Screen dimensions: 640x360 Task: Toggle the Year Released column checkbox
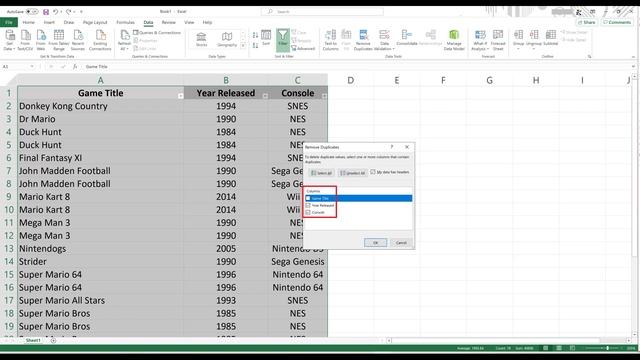tap(308, 205)
